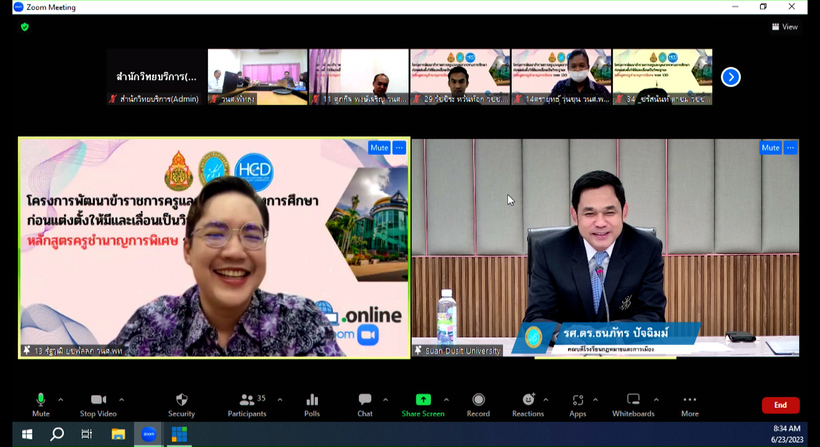Open the Chat panel
This screenshot has height=447, width=820.
click(365, 404)
